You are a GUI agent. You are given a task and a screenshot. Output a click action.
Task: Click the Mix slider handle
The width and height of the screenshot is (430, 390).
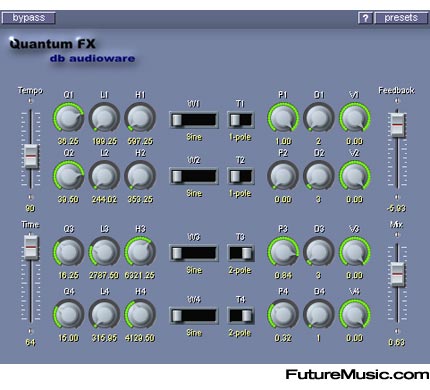click(x=397, y=274)
